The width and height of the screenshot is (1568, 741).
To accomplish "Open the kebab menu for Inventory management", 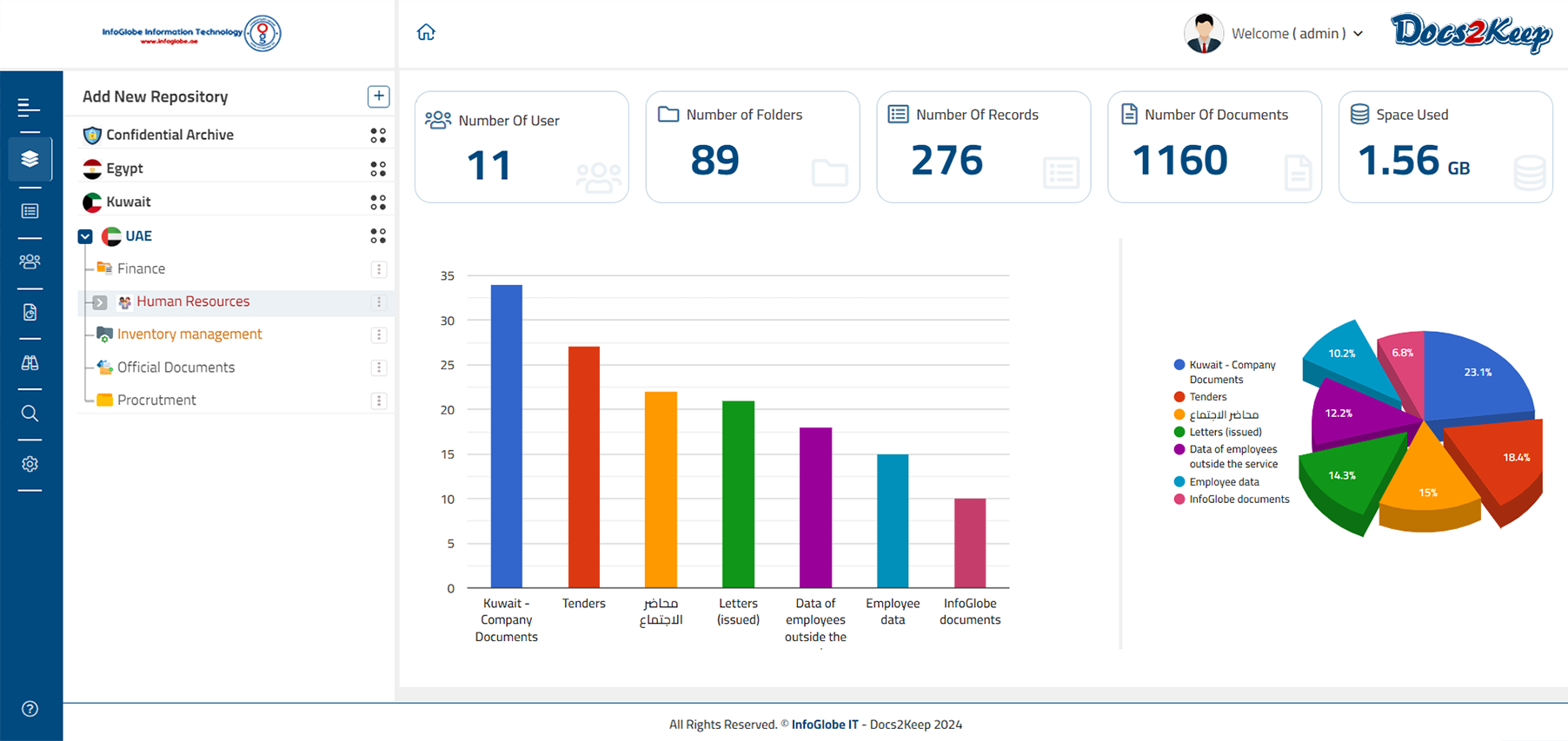I will tap(379, 334).
